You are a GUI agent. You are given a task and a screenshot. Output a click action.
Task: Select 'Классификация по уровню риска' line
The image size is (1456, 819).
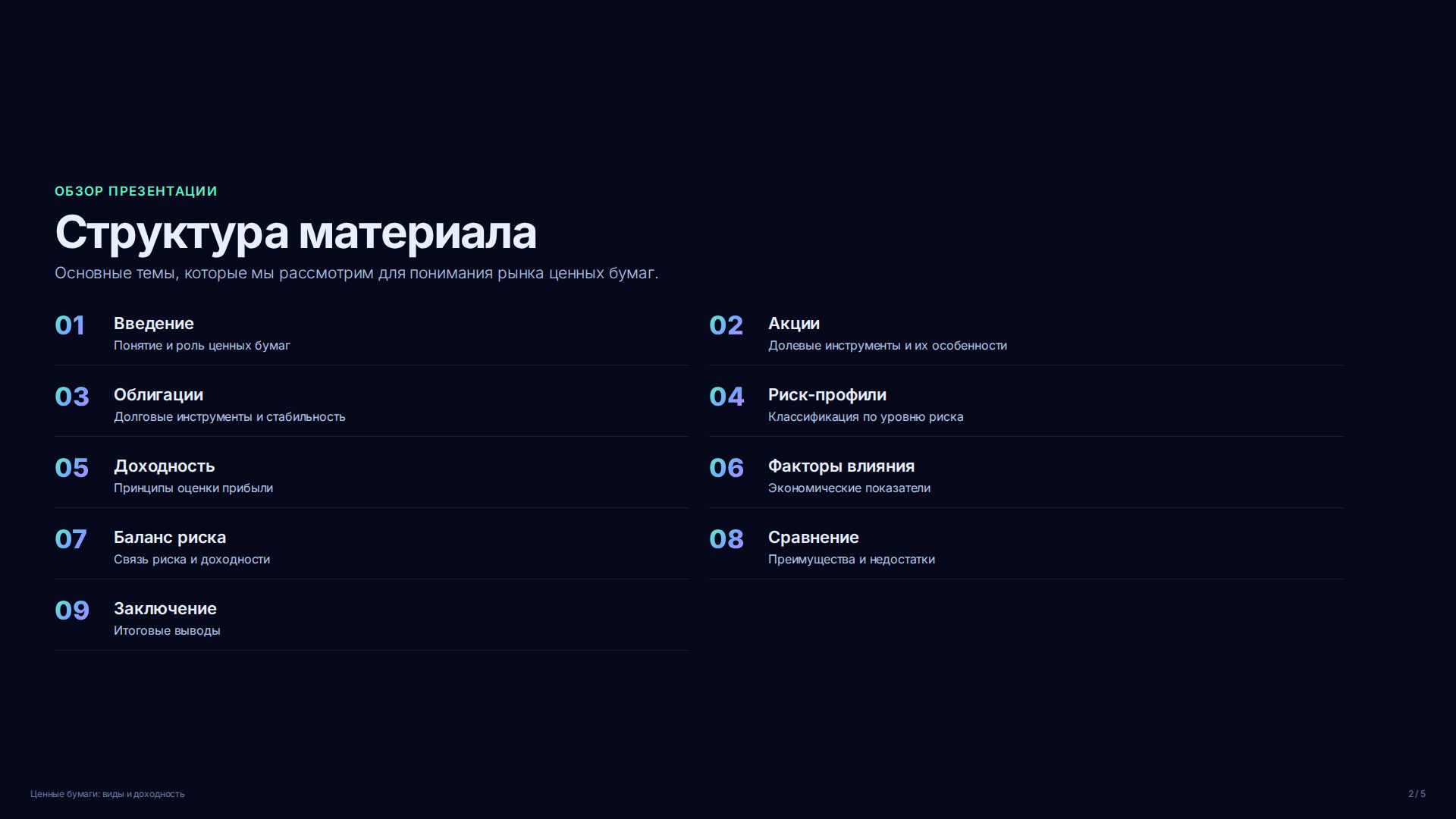coord(866,417)
